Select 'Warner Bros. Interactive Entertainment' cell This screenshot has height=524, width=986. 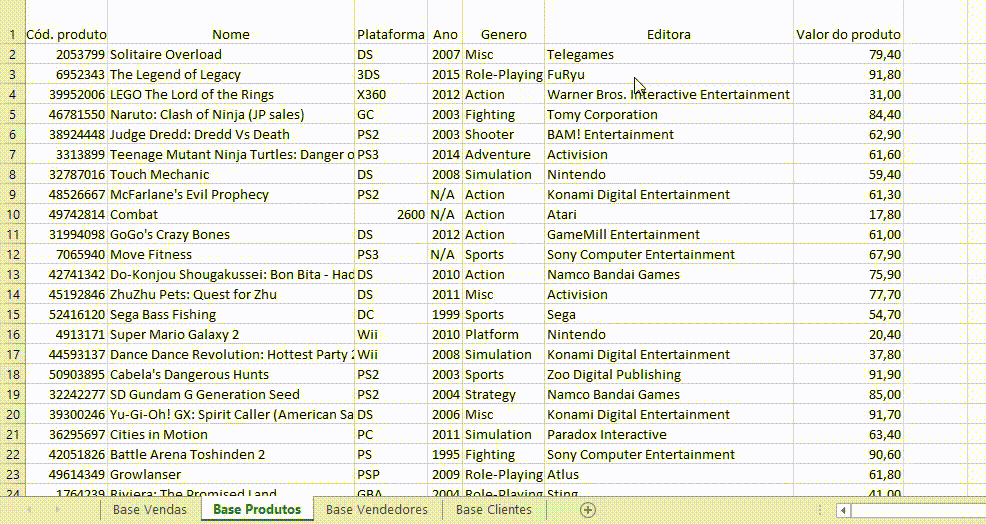(x=668, y=95)
